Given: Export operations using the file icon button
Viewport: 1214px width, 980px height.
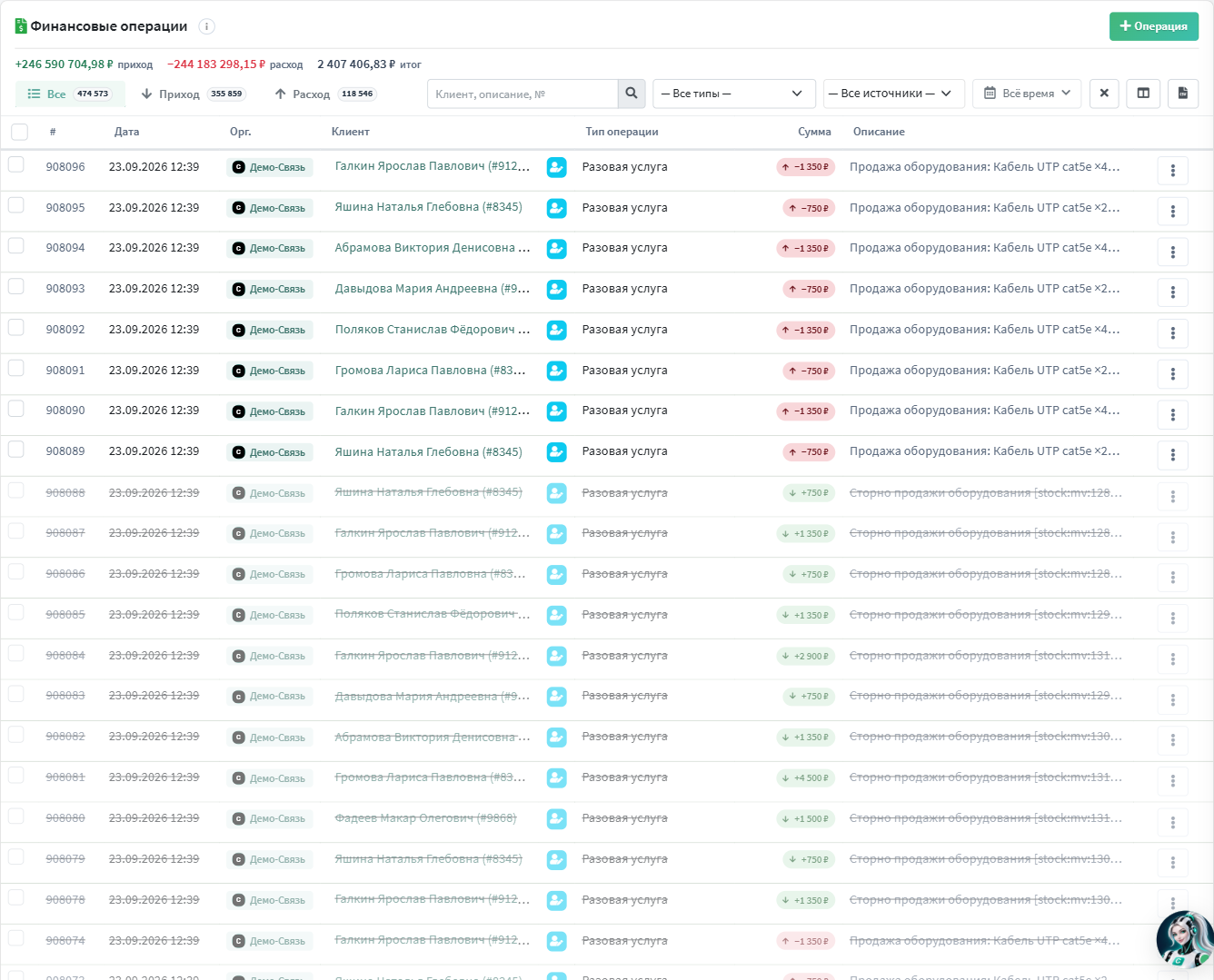Looking at the screenshot, I should [1183, 94].
